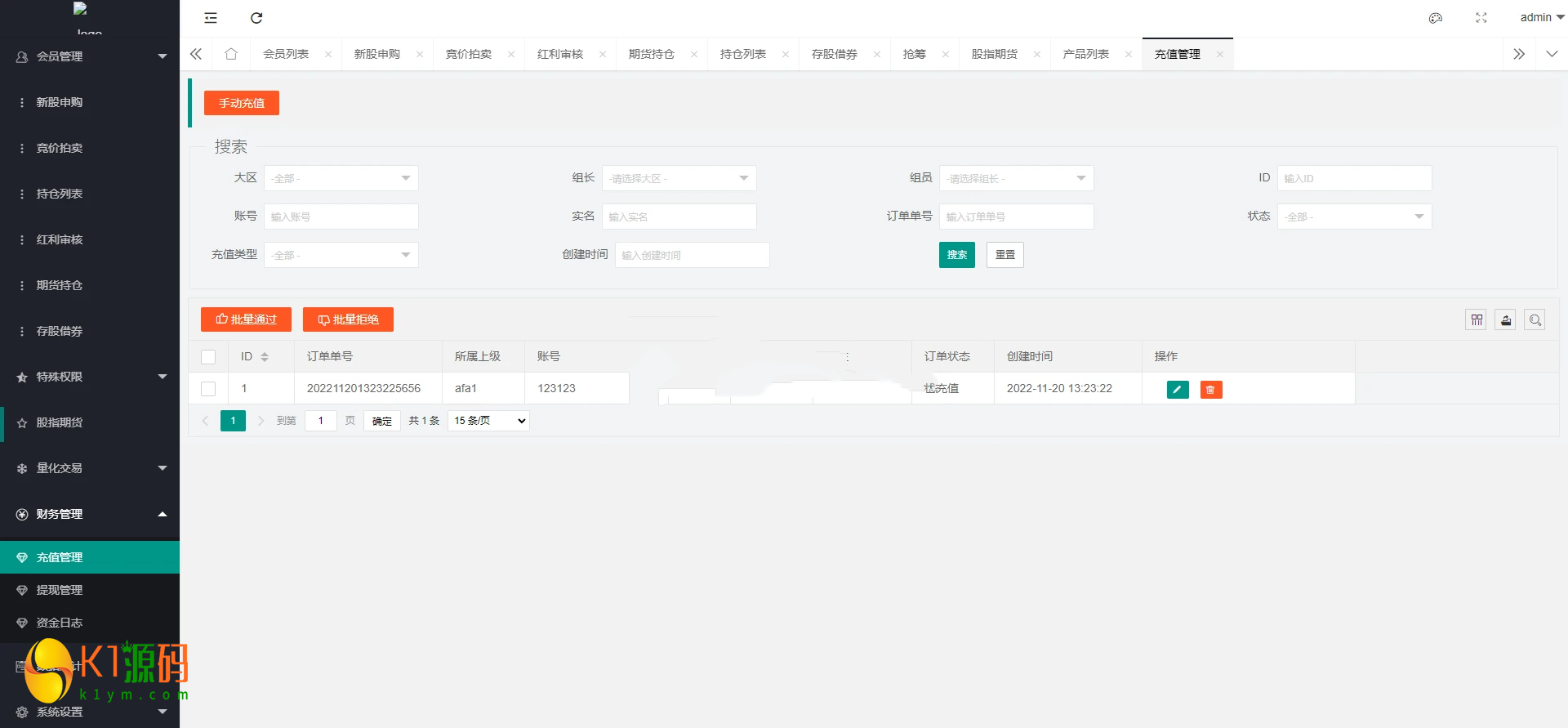Open 提现管理 in the sidebar
The width and height of the screenshot is (1568, 728).
point(60,590)
